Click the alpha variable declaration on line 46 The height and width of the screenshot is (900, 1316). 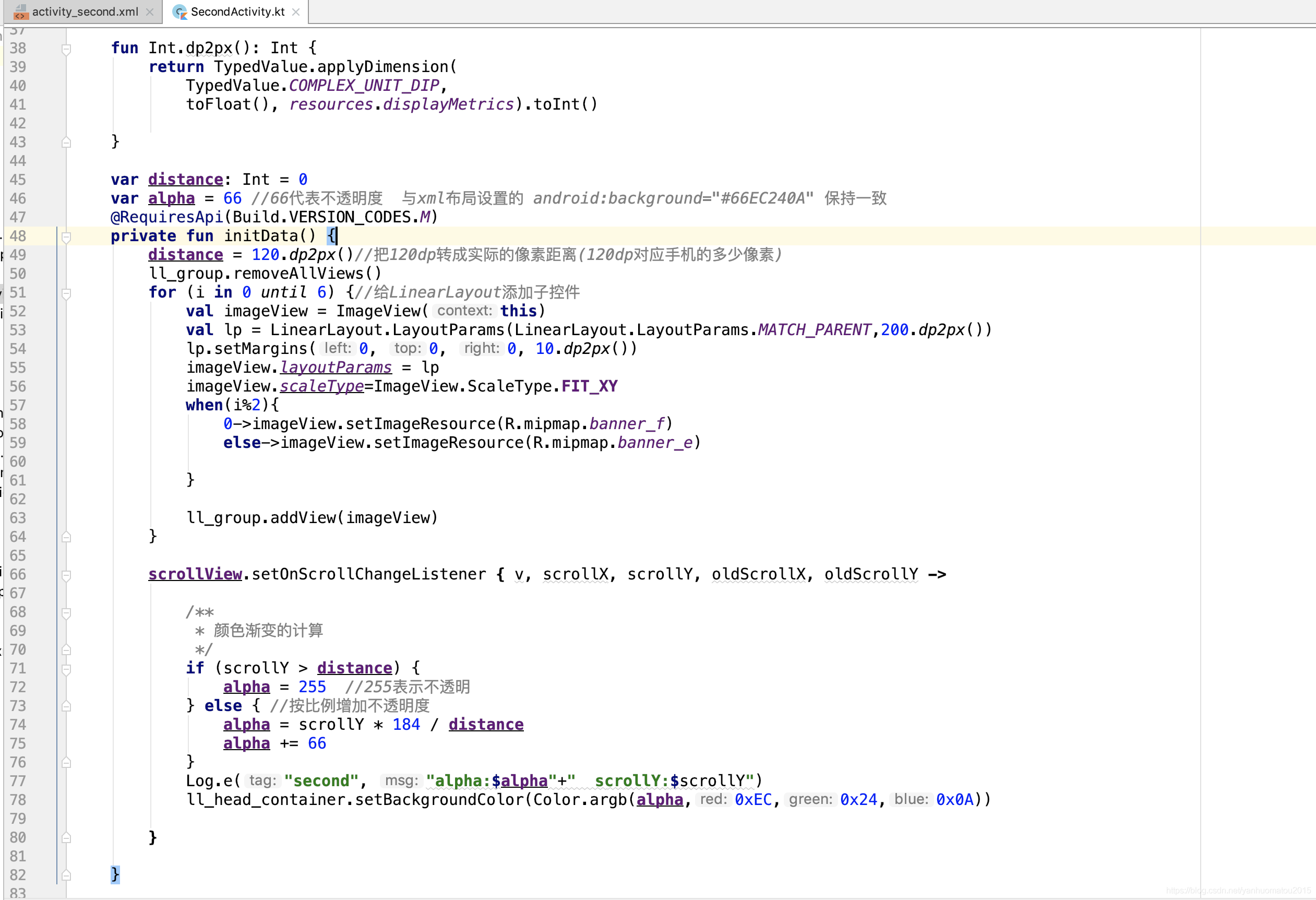[171, 198]
